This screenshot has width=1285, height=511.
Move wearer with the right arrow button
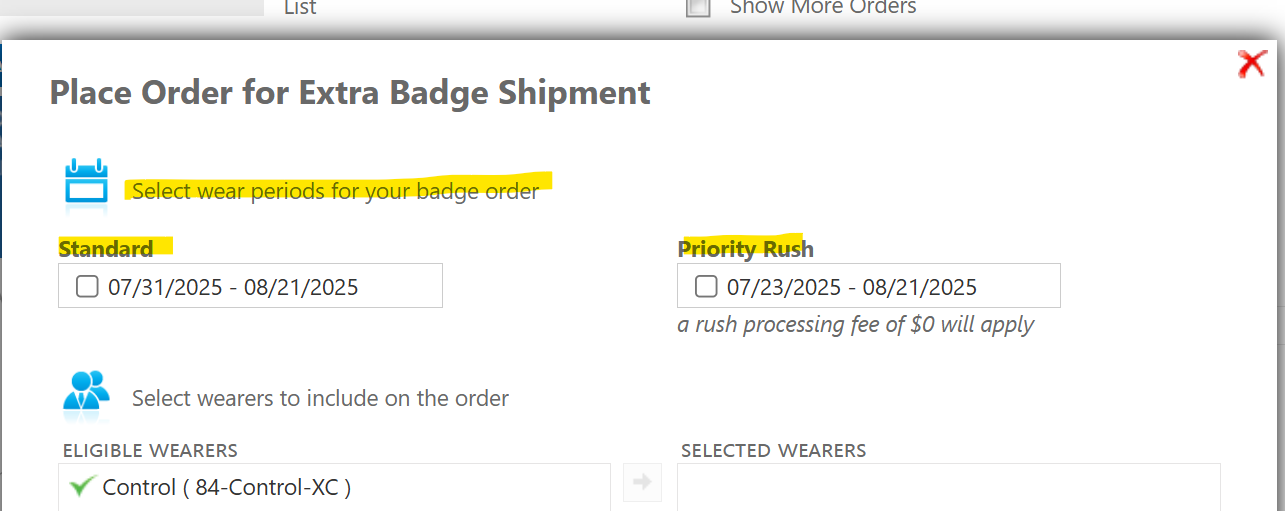(642, 482)
